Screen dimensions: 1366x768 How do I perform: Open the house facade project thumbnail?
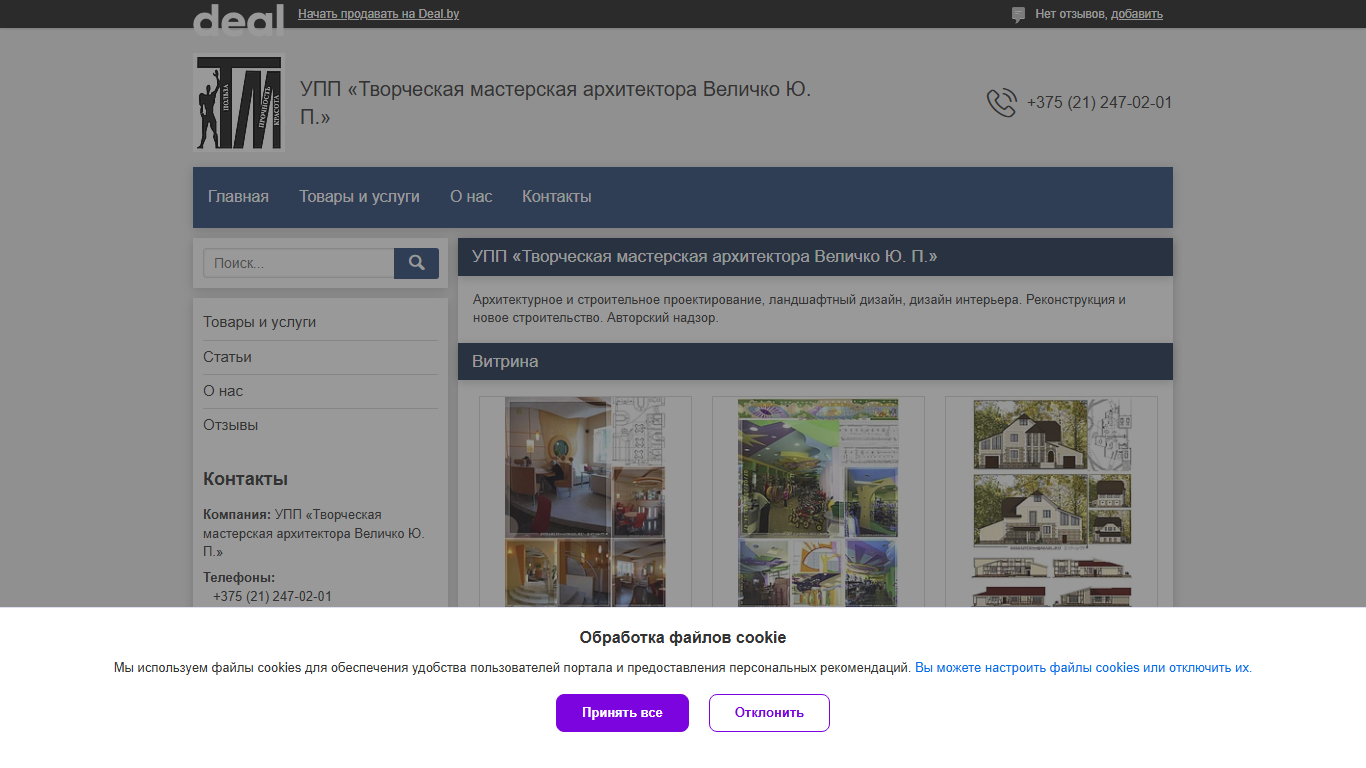click(x=1051, y=502)
